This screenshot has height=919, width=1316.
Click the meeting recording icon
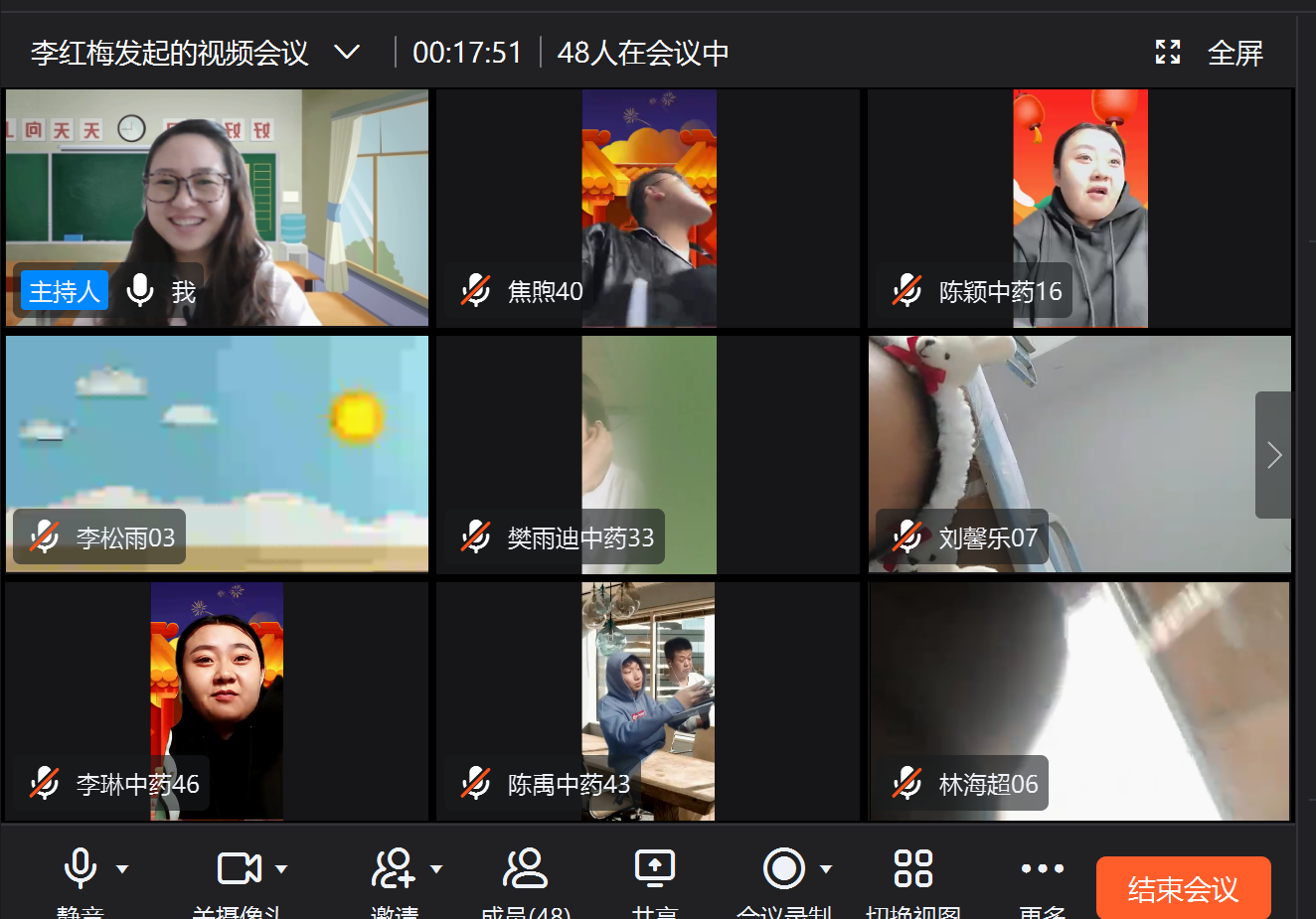coord(784,868)
